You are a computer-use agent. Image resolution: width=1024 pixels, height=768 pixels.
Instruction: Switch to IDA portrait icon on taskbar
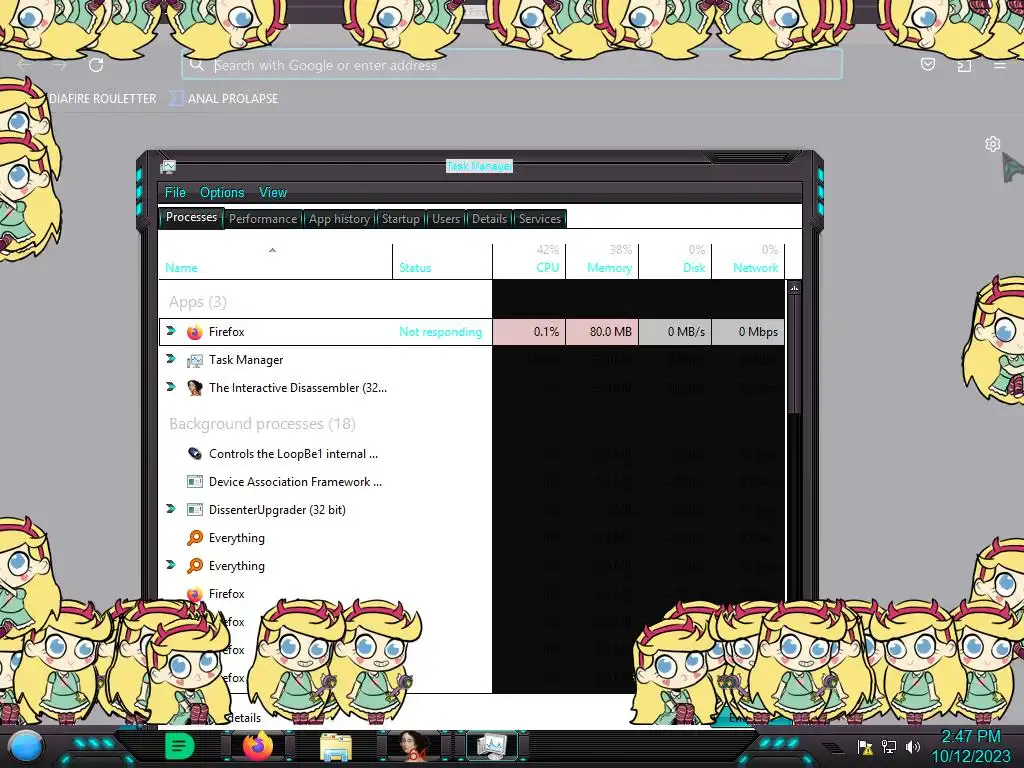414,746
